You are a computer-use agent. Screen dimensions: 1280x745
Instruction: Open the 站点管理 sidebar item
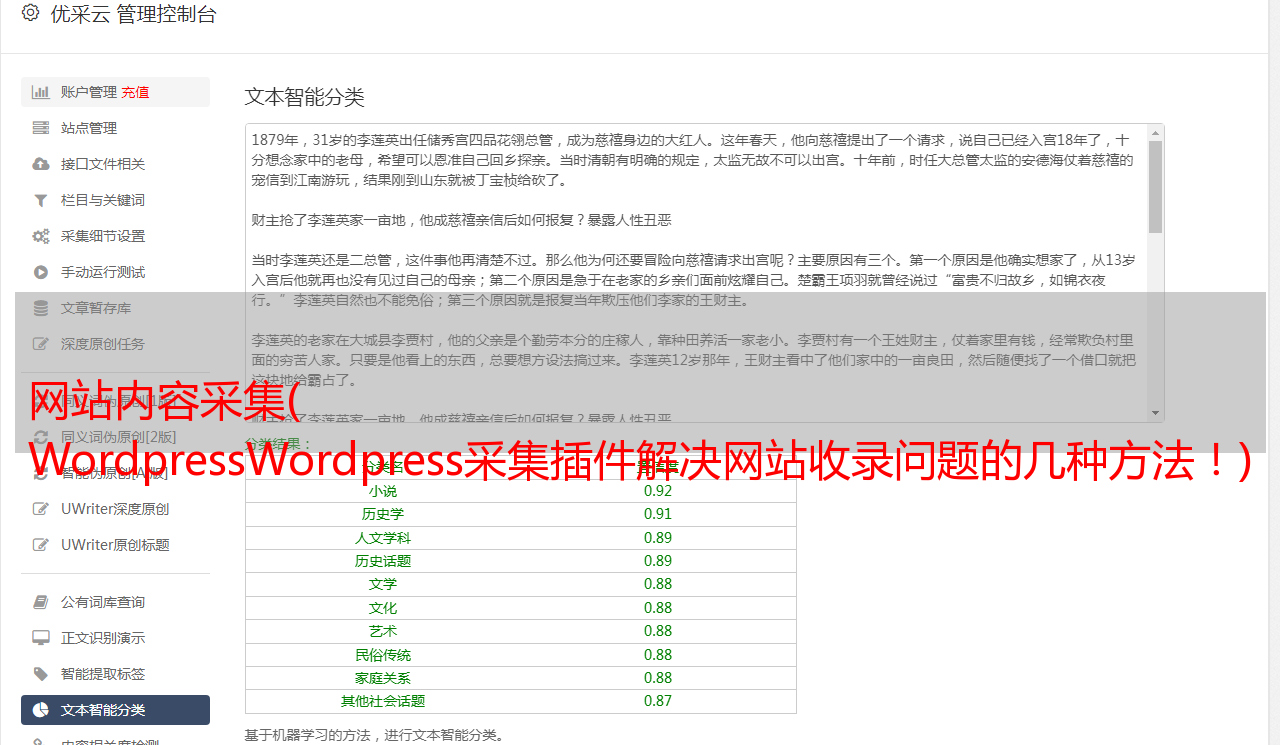pos(115,128)
